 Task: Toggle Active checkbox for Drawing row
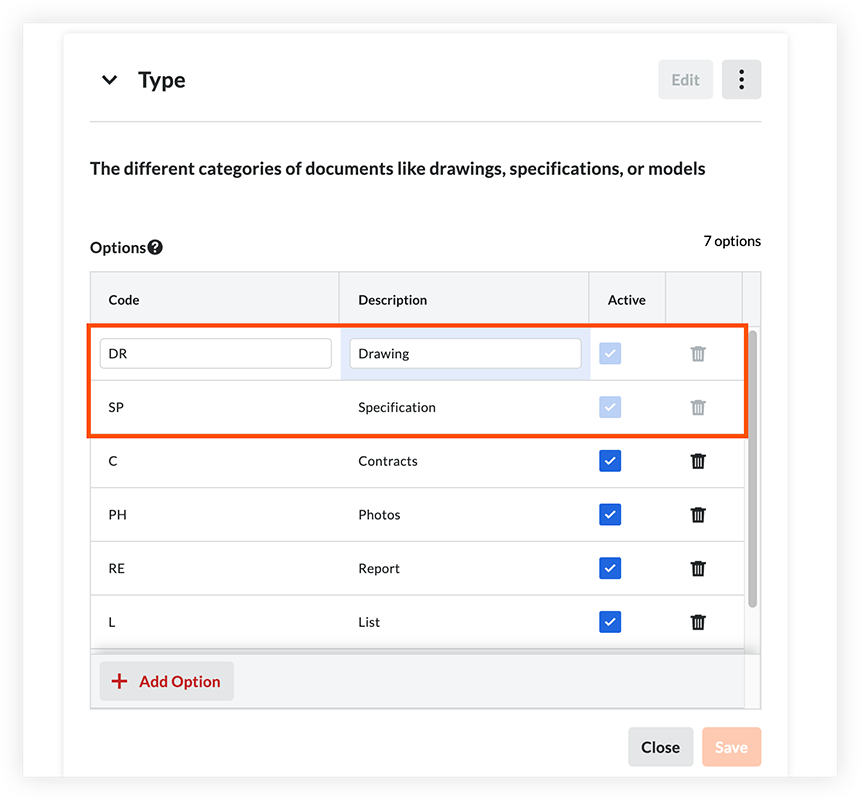click(610, 354)
